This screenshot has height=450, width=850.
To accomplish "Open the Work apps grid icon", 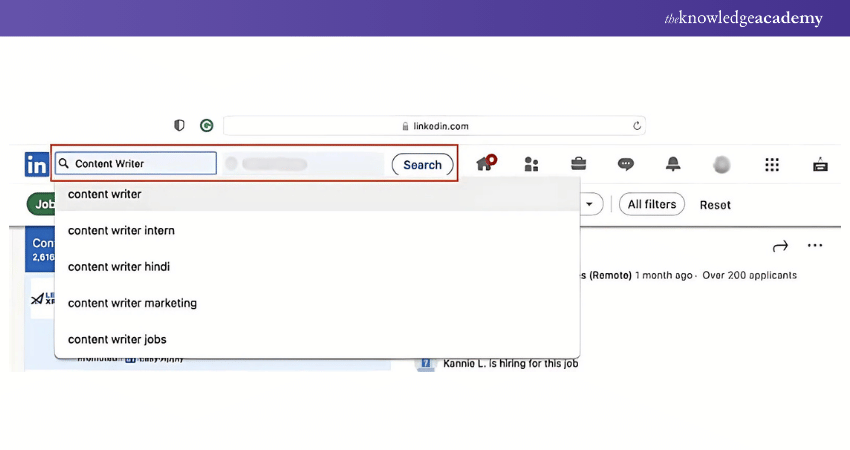I will click(x=771, y=164).
